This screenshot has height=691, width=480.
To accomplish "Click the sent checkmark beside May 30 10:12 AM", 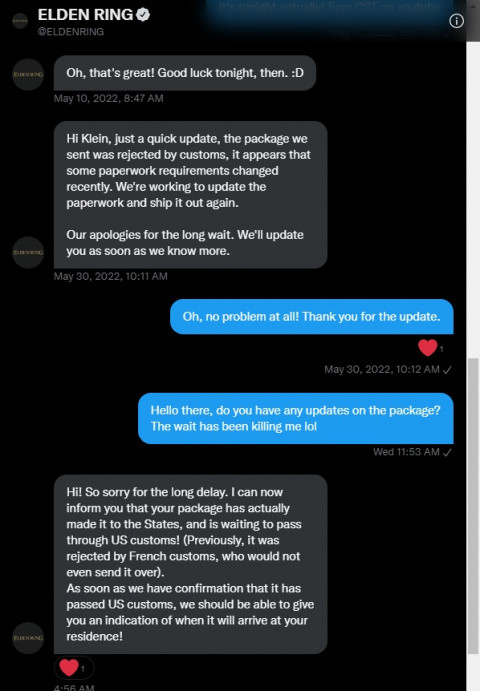I will click(x=447, y=370).
